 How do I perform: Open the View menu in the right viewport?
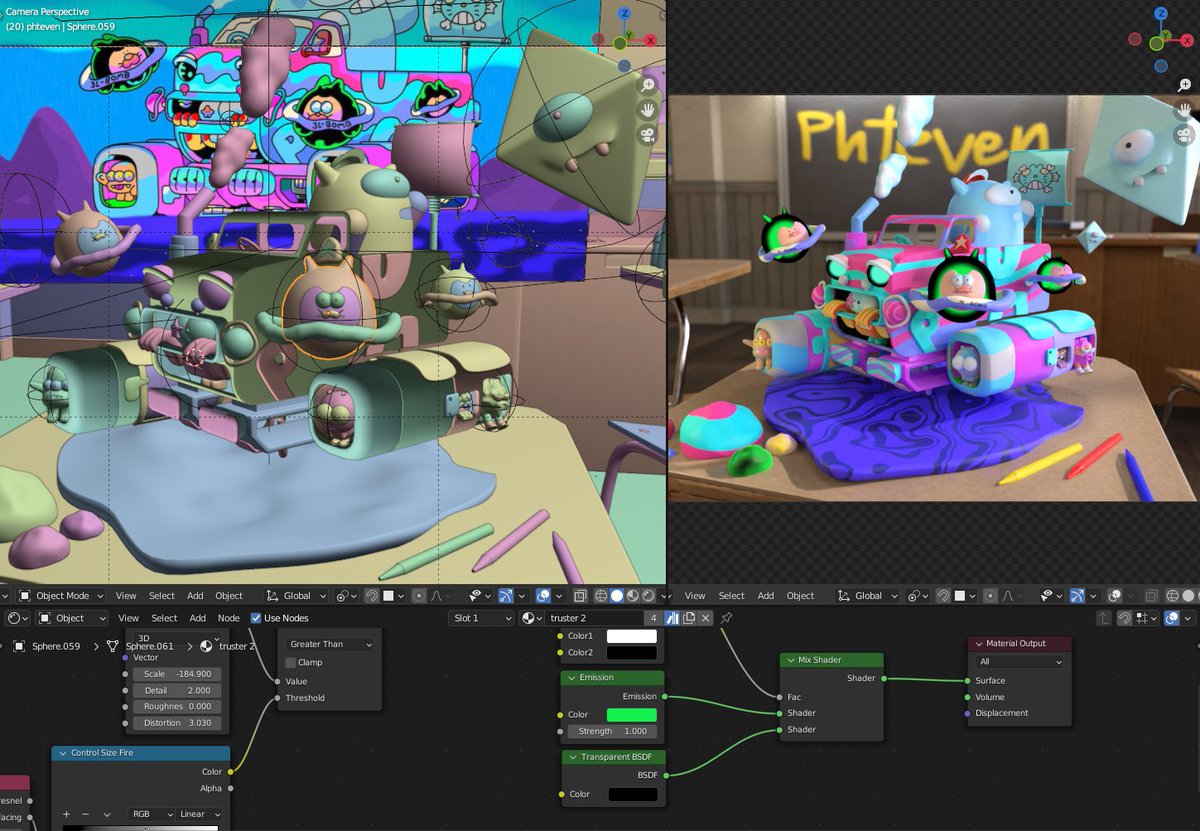click(695, 596)
